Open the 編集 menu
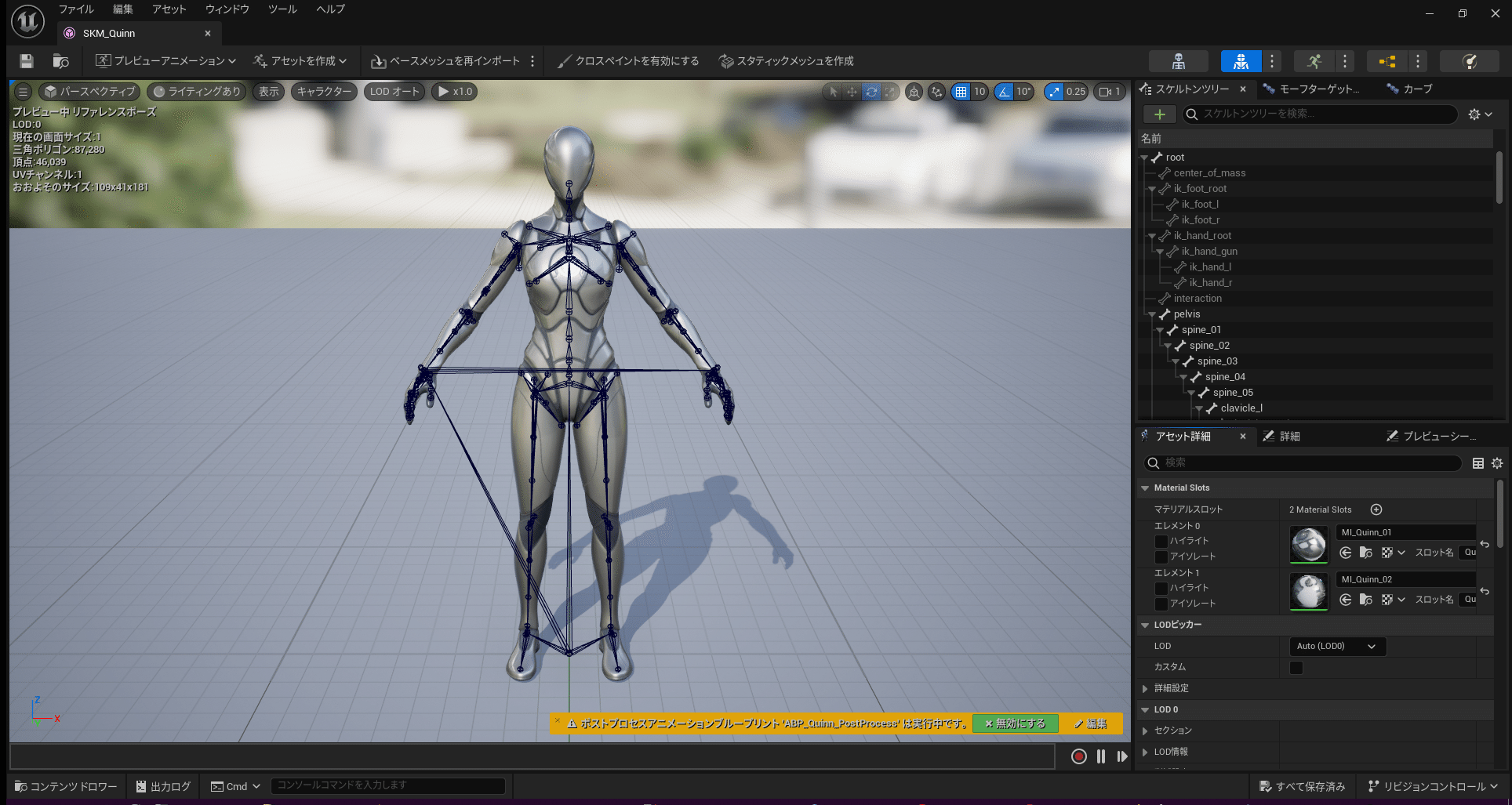The height and width of the screenshot is (805, 1512). coord(123,9)
